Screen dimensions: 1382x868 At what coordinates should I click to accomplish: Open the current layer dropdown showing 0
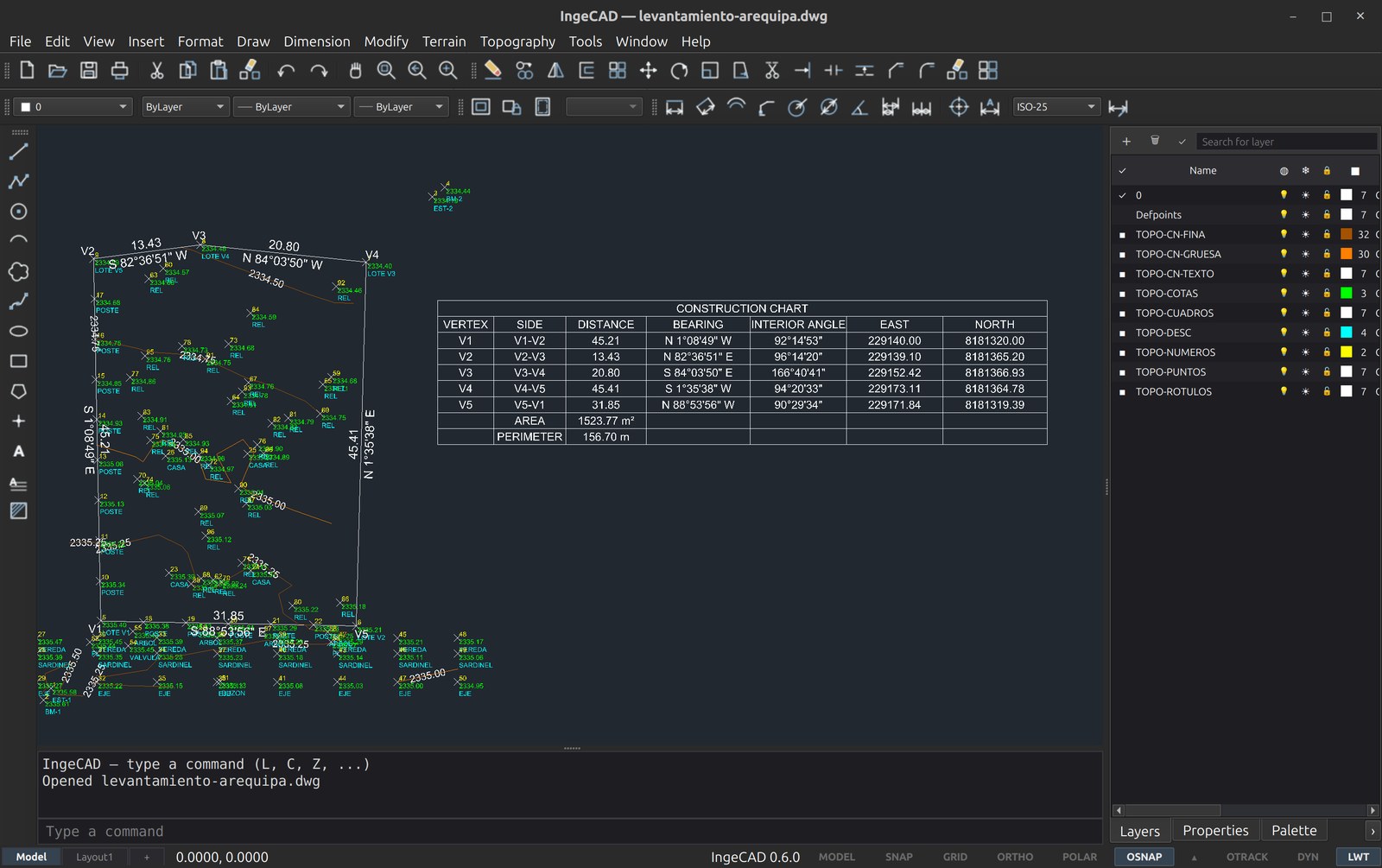(x=73, y=107)
